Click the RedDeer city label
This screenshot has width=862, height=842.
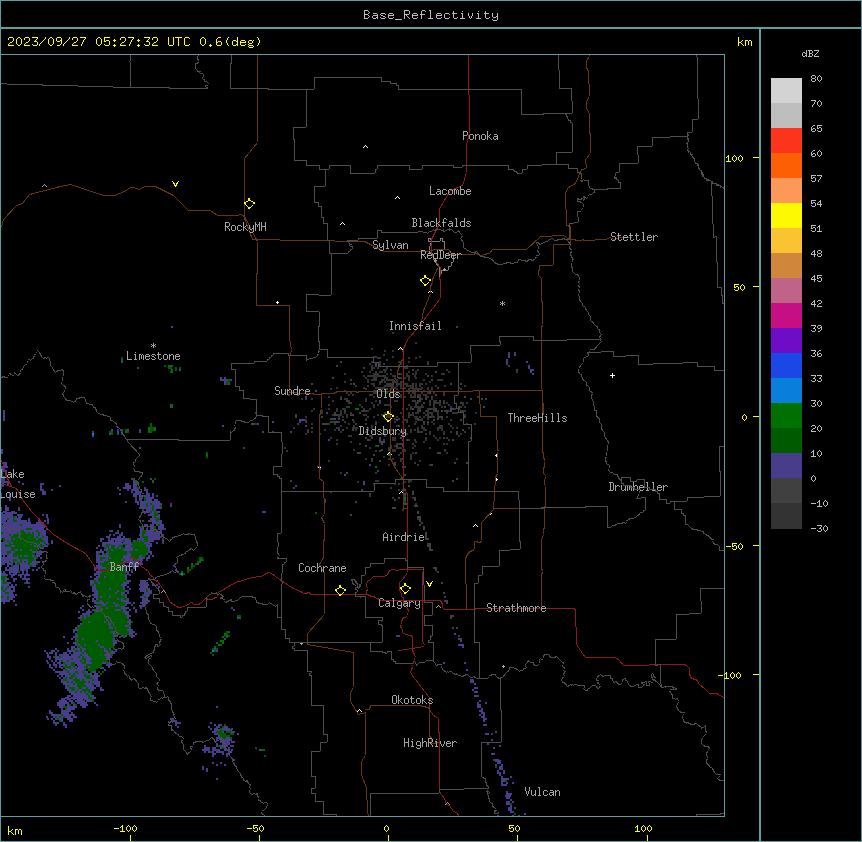click(x=440, y=255)
